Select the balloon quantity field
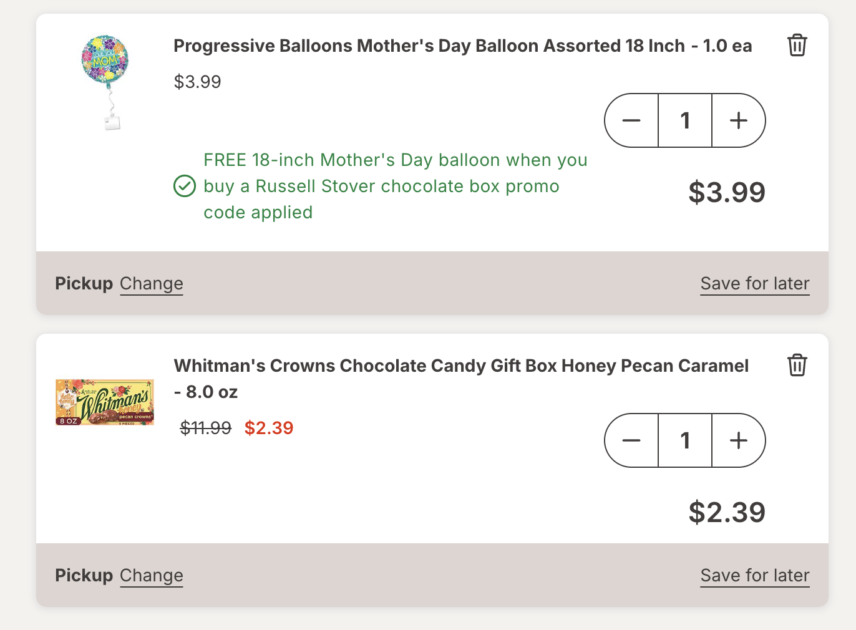This screenshot has height=630, width=856. tap(685, 120)
